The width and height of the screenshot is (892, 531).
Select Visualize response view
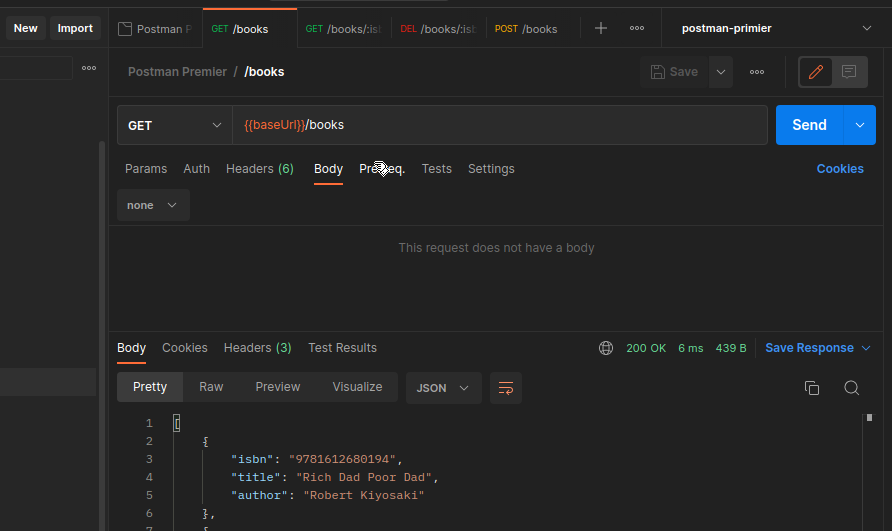coord(357,387)
